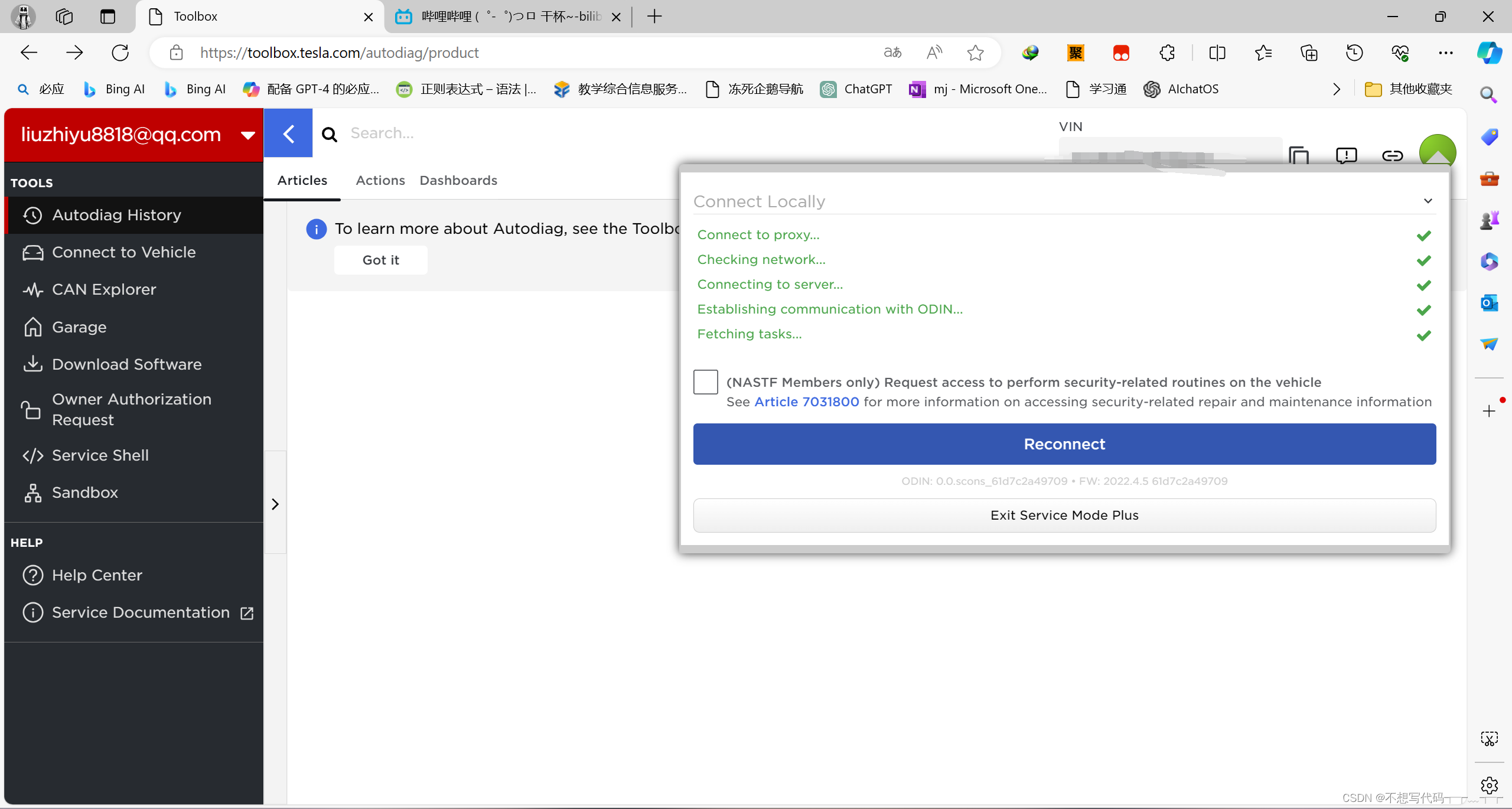Image resolution: width=1512 pixels, height=809 pixels.
Task: Expand the collapsed side panel arrow
Action: pos(275,504)
